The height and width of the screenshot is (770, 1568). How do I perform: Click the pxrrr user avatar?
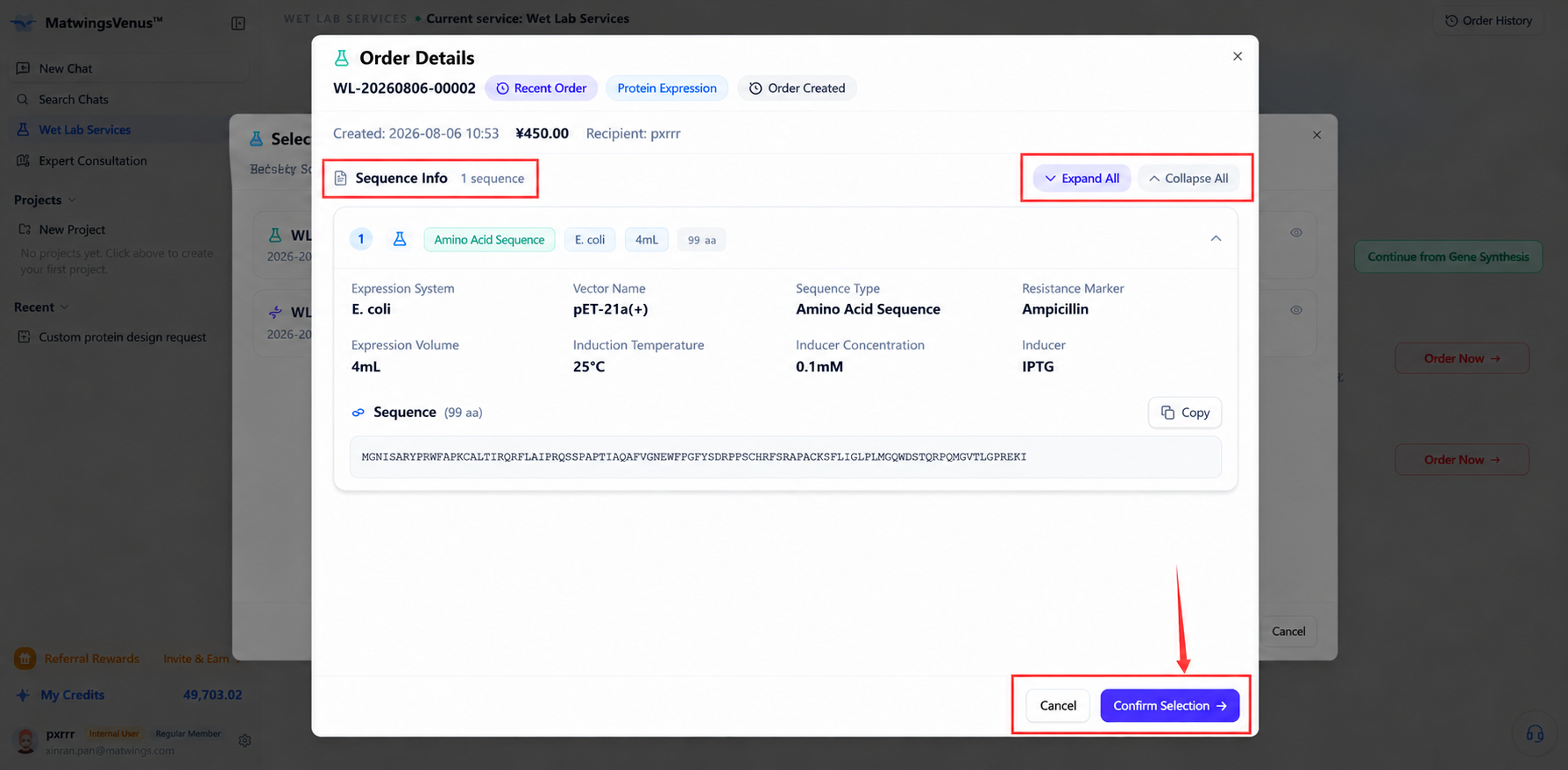click(25, 740)
